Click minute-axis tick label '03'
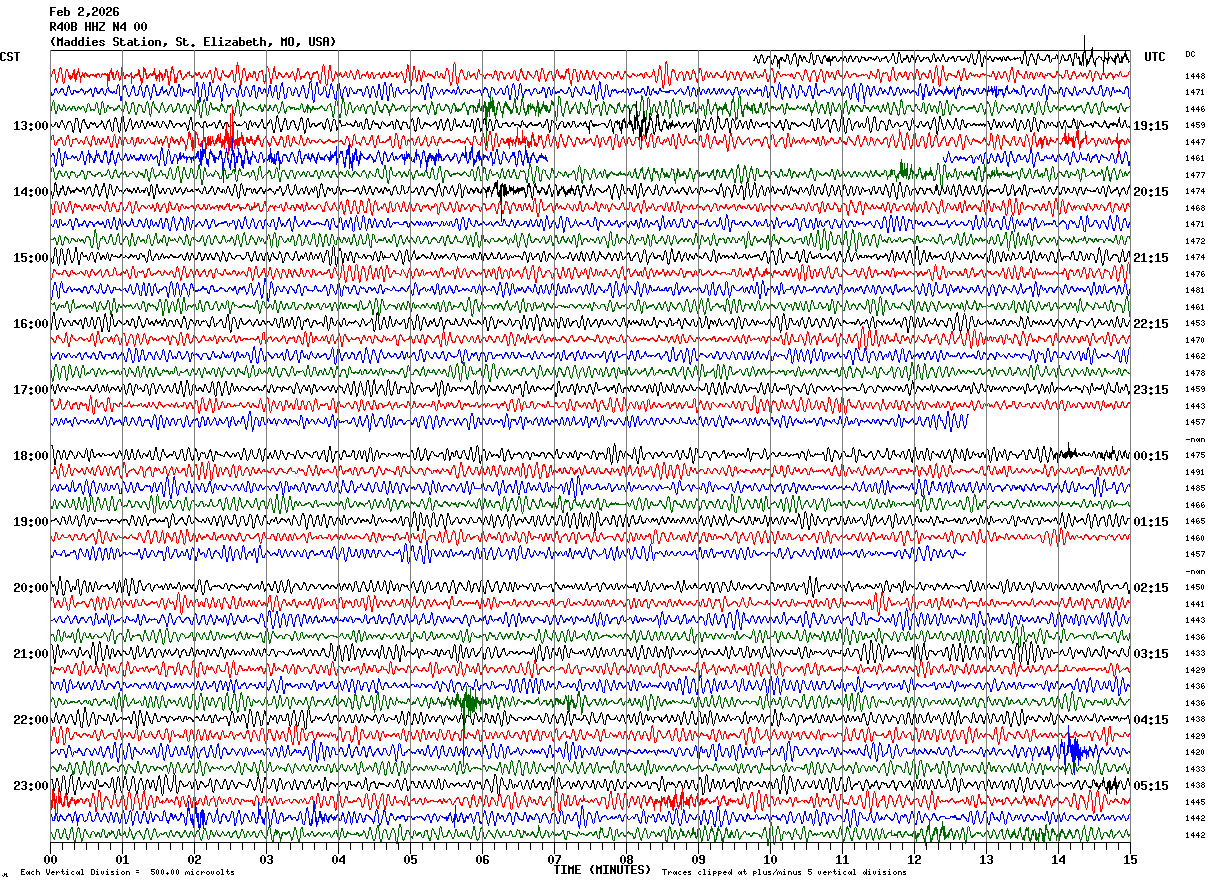 [x=266, y=858]
